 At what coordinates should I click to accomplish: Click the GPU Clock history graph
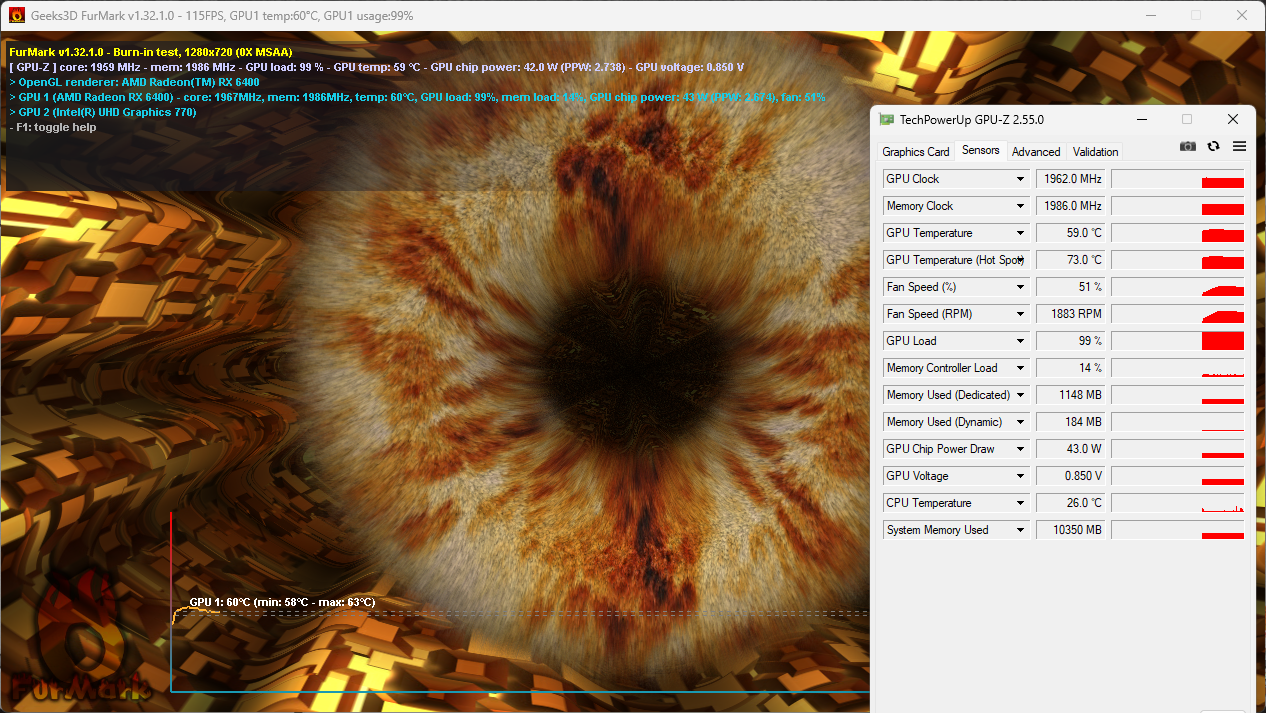(x=1178, y=179)
